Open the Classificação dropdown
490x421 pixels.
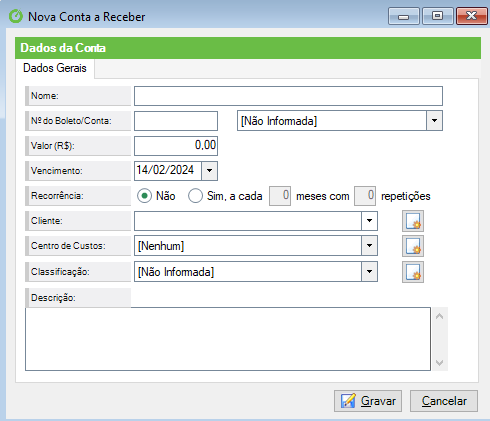click(369, 272)
